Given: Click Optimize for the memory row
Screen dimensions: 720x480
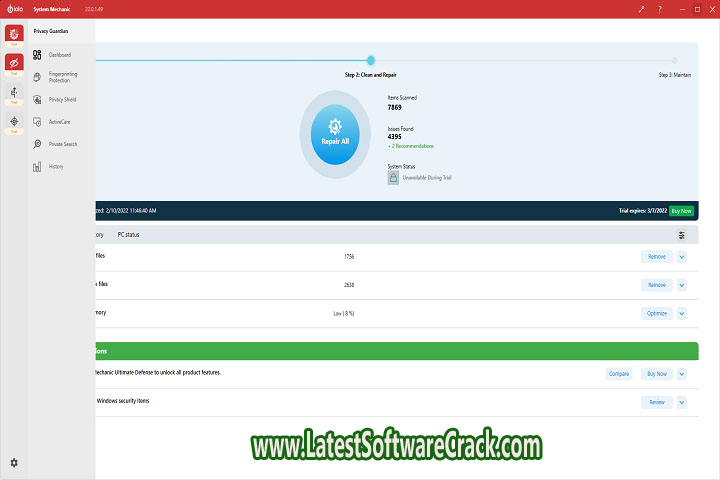Looking at the screenshot, I should [x=657, y=314].
